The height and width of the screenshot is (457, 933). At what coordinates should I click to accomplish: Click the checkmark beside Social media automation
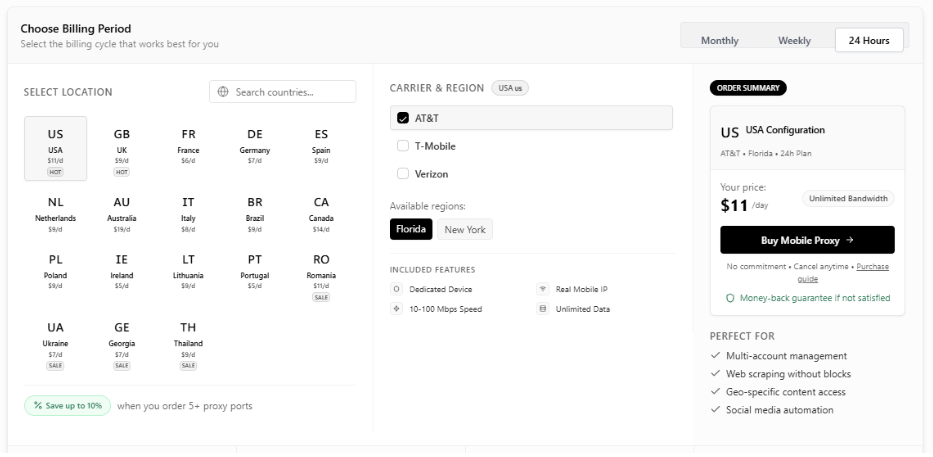(716, 409)
